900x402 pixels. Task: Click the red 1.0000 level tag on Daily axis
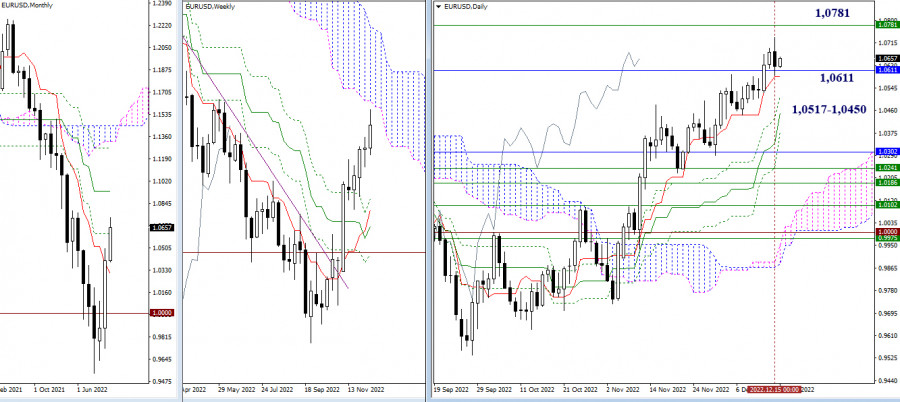[x=887, y=231]
